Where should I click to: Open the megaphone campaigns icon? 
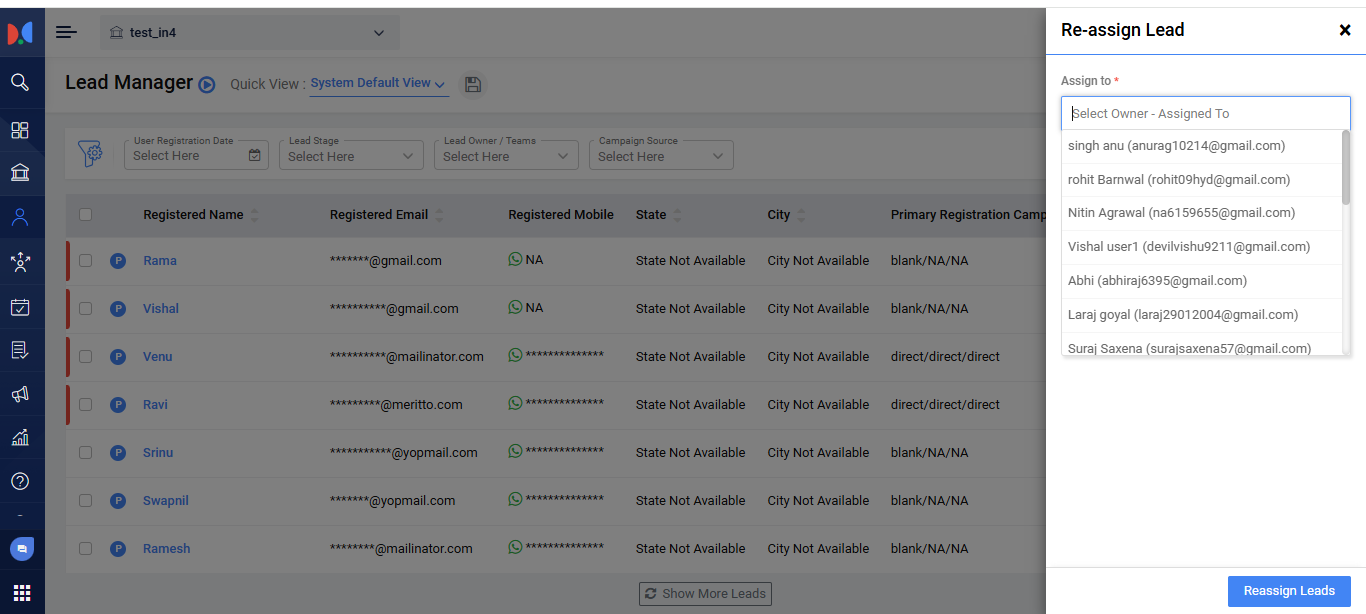click(20, 394)
